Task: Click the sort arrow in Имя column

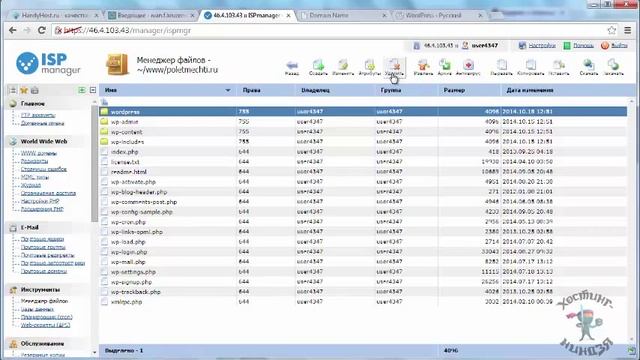Action: click(228, 90)
